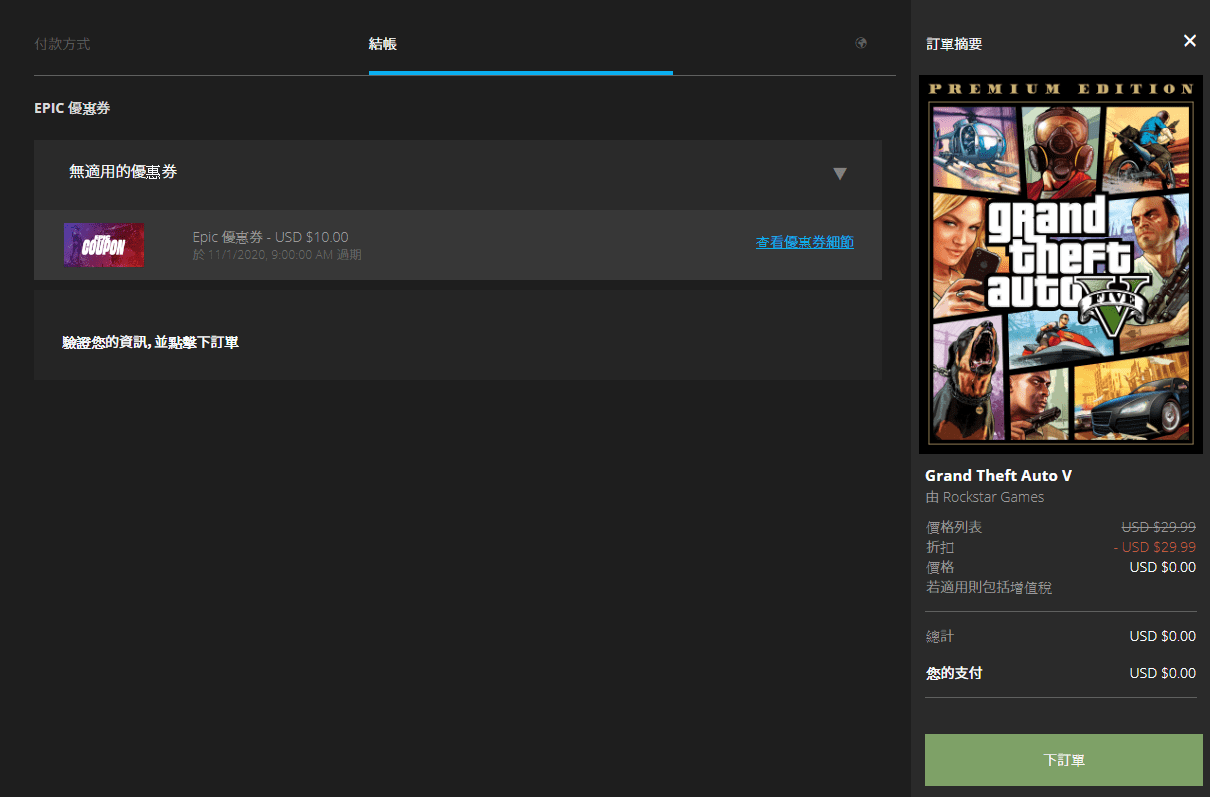Viewport: 1210px width, 797px height.
Task: Open the 查看優惠券細節 link
Action: (x=805, y=243)
